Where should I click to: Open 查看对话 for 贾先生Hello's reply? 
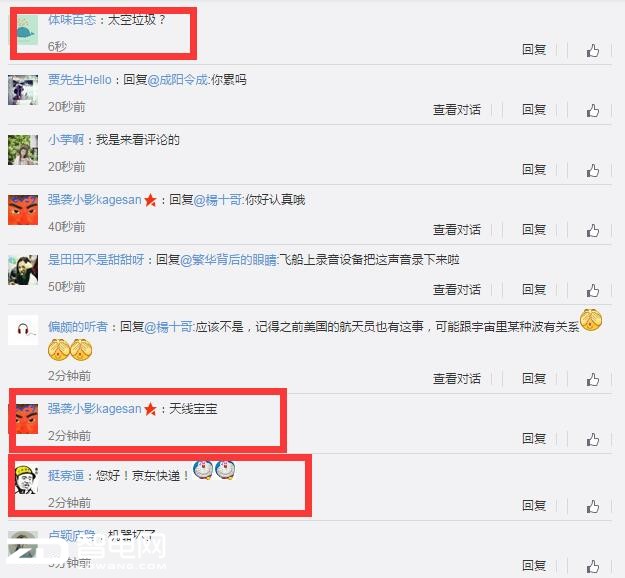point(457,110)
